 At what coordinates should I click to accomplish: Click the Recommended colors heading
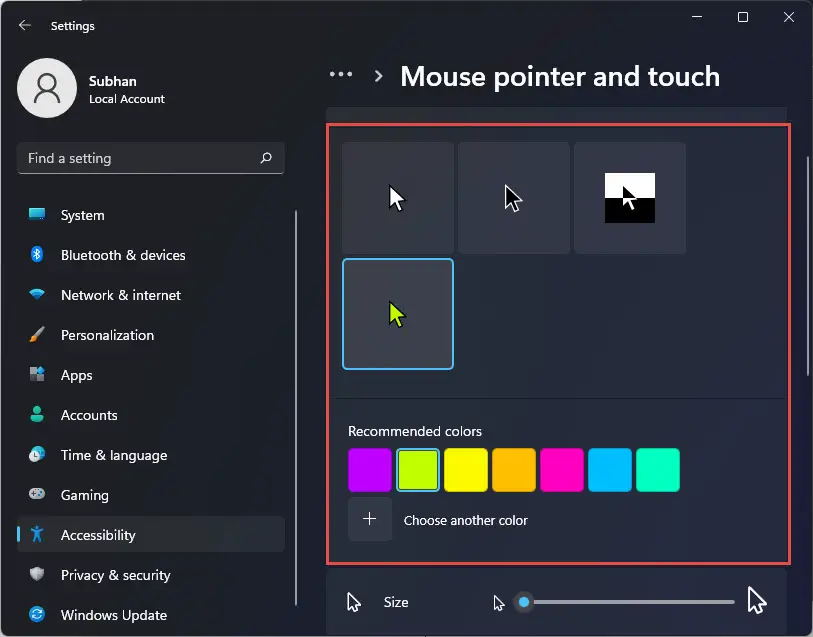pos(415,431)
